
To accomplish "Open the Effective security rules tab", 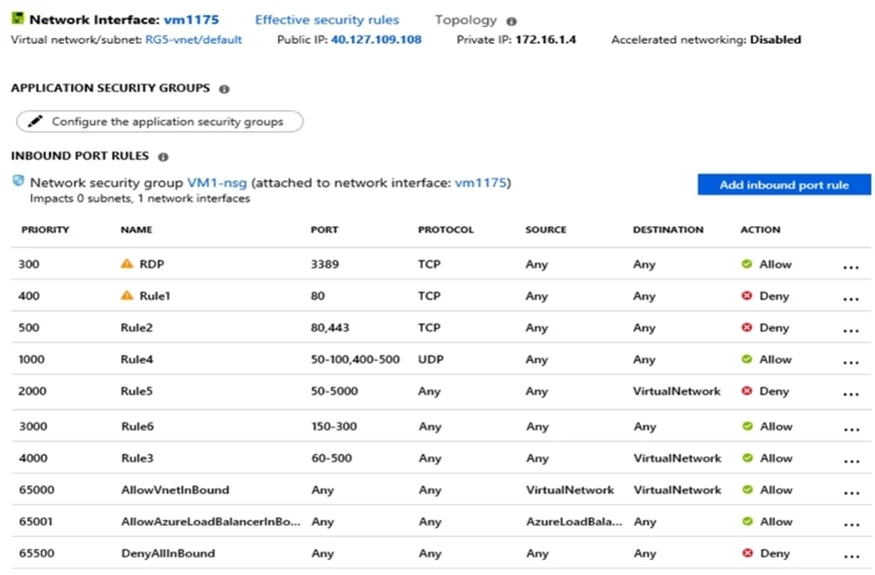I will click(x=327, y=20).
